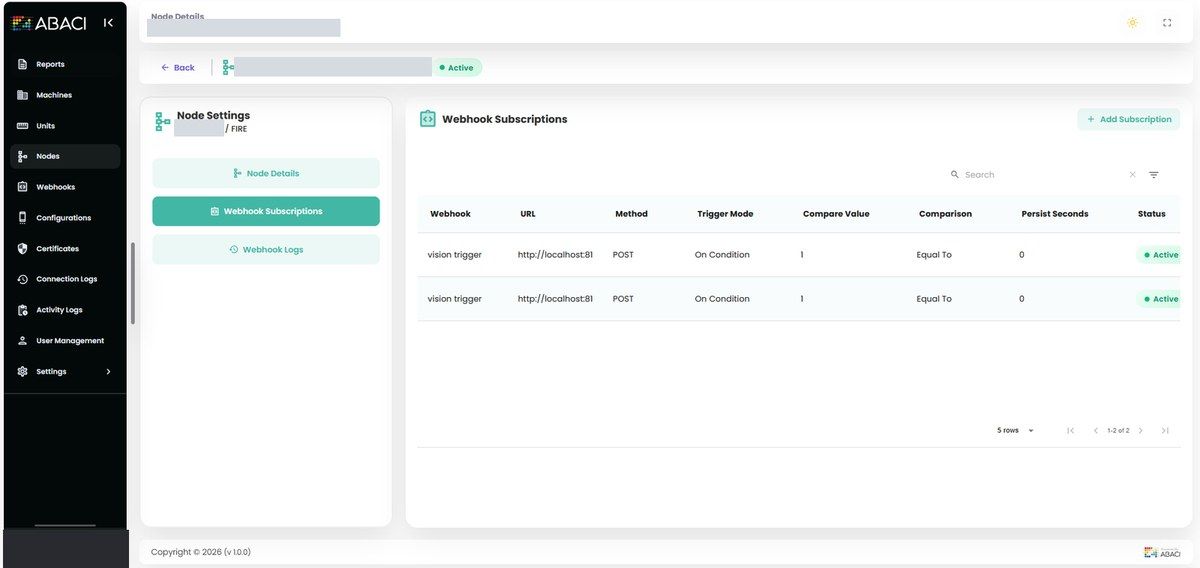Click first row's vision trigger cell

[455, 255]
